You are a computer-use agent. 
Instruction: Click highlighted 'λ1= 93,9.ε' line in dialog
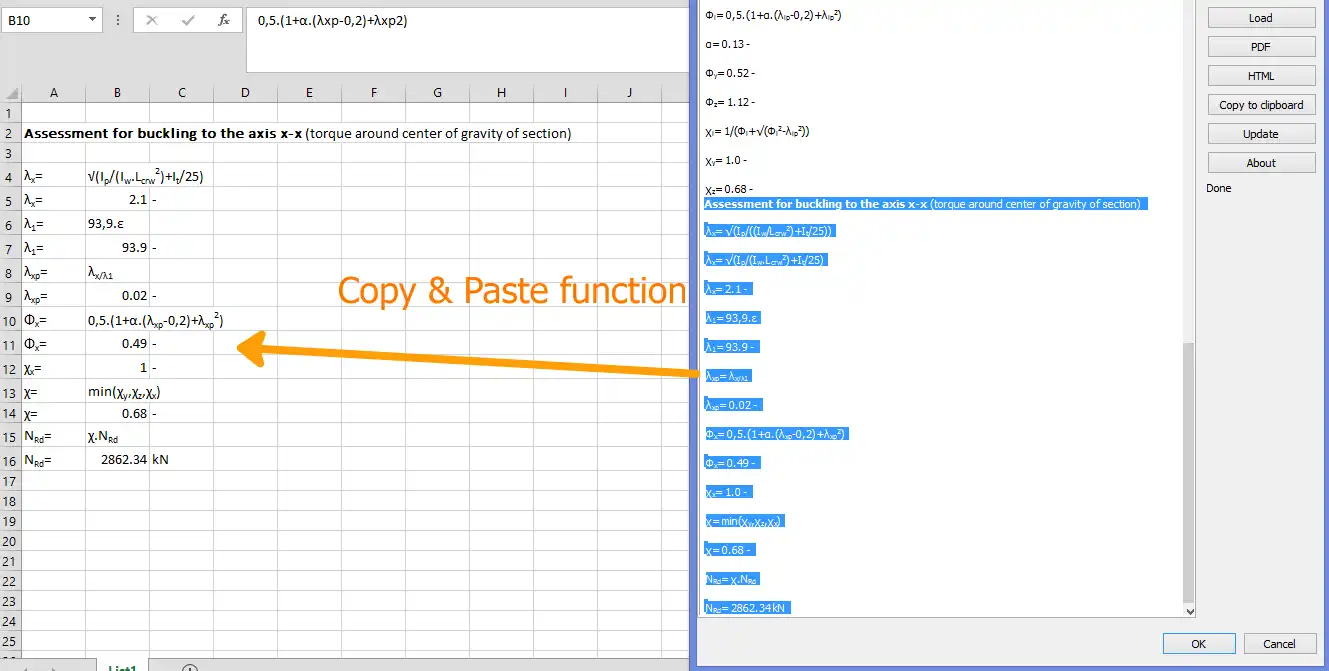pos(733,317)
